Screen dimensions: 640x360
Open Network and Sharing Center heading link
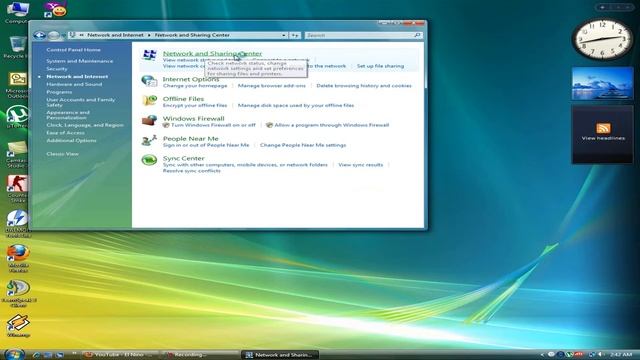click(x=212, y=53)
